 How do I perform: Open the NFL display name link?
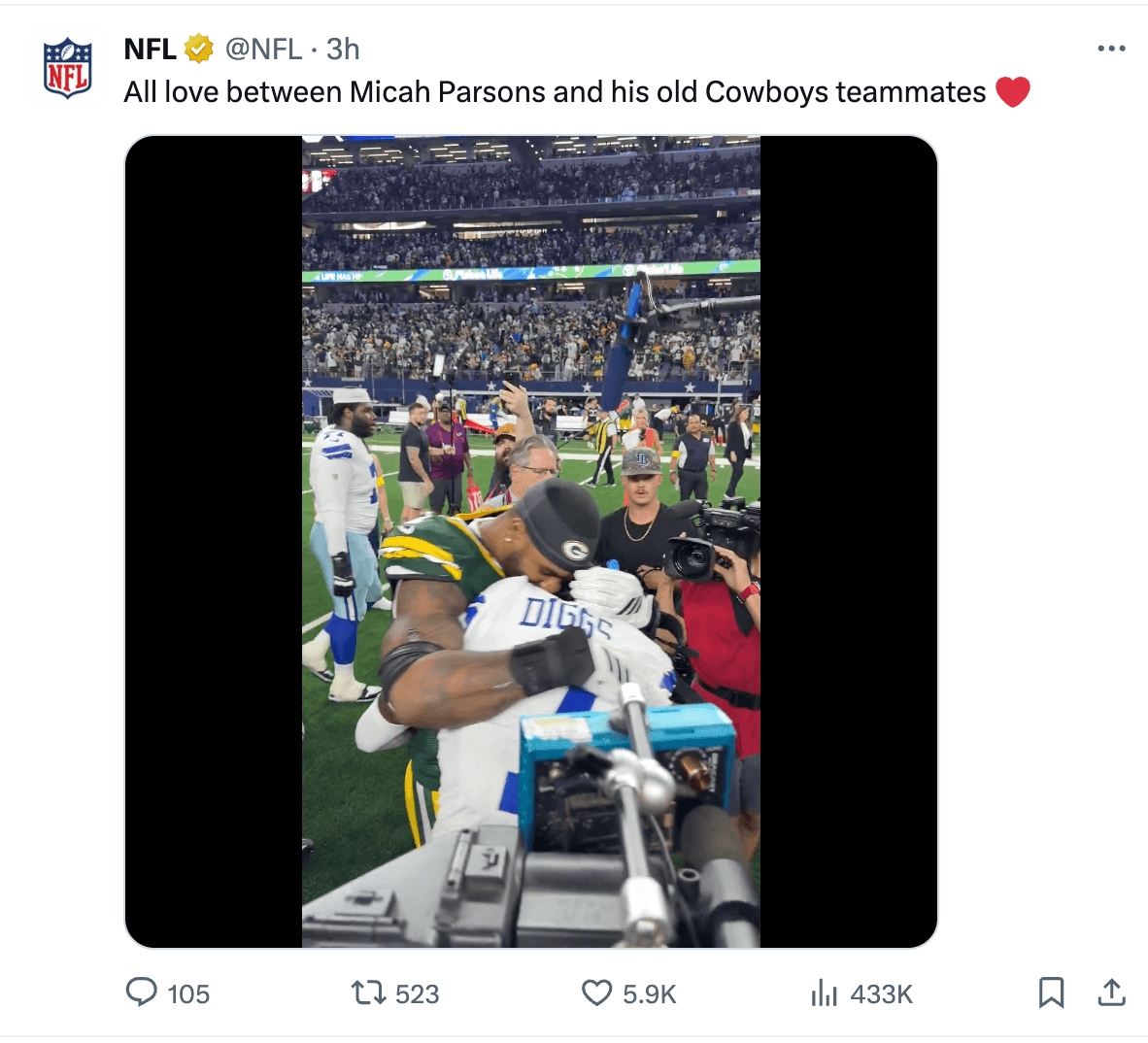pos(151,49)
